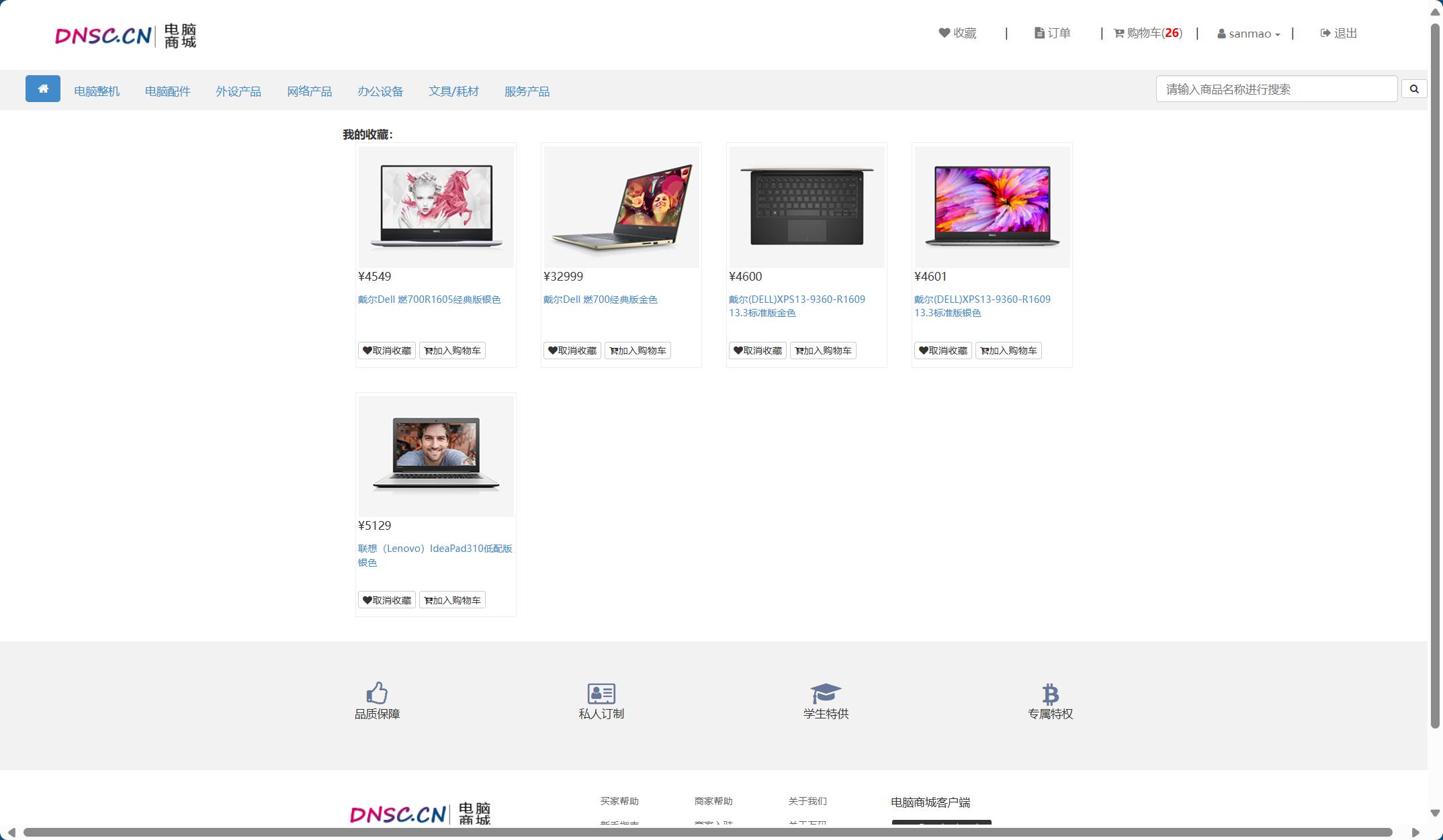1443x840 pixels.
Task: Add XPS13 标准版金色 to cart
Action: coord(824,351)
